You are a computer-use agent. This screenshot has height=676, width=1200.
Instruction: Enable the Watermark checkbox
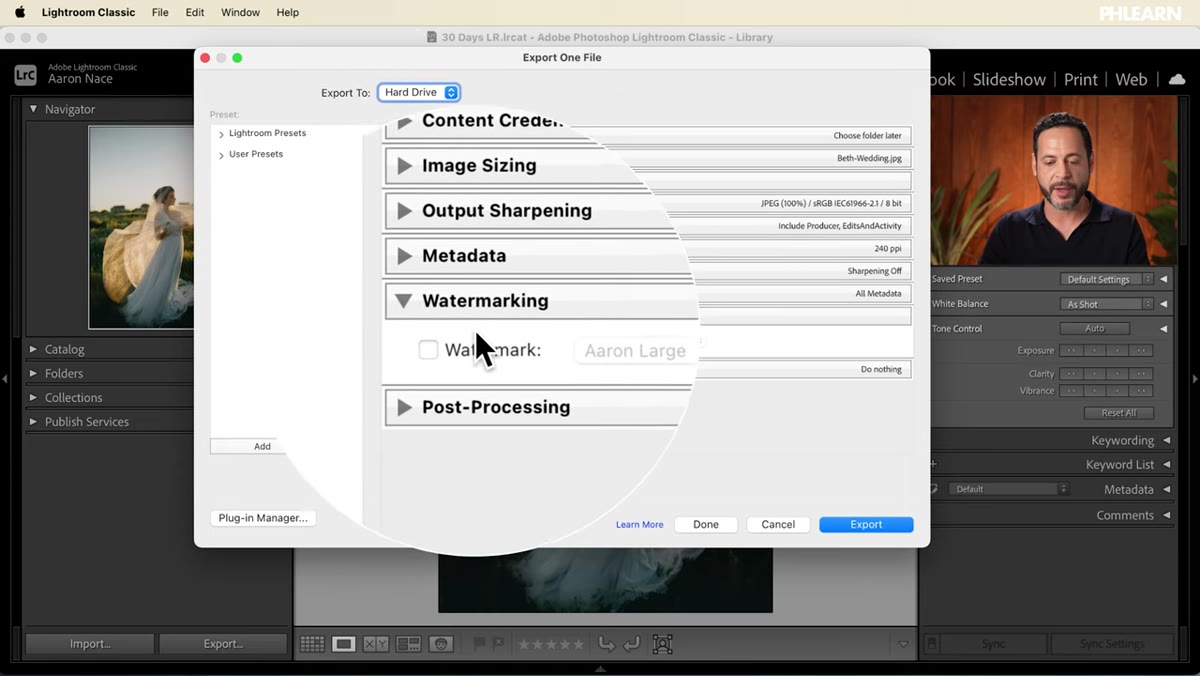point(428,350)
